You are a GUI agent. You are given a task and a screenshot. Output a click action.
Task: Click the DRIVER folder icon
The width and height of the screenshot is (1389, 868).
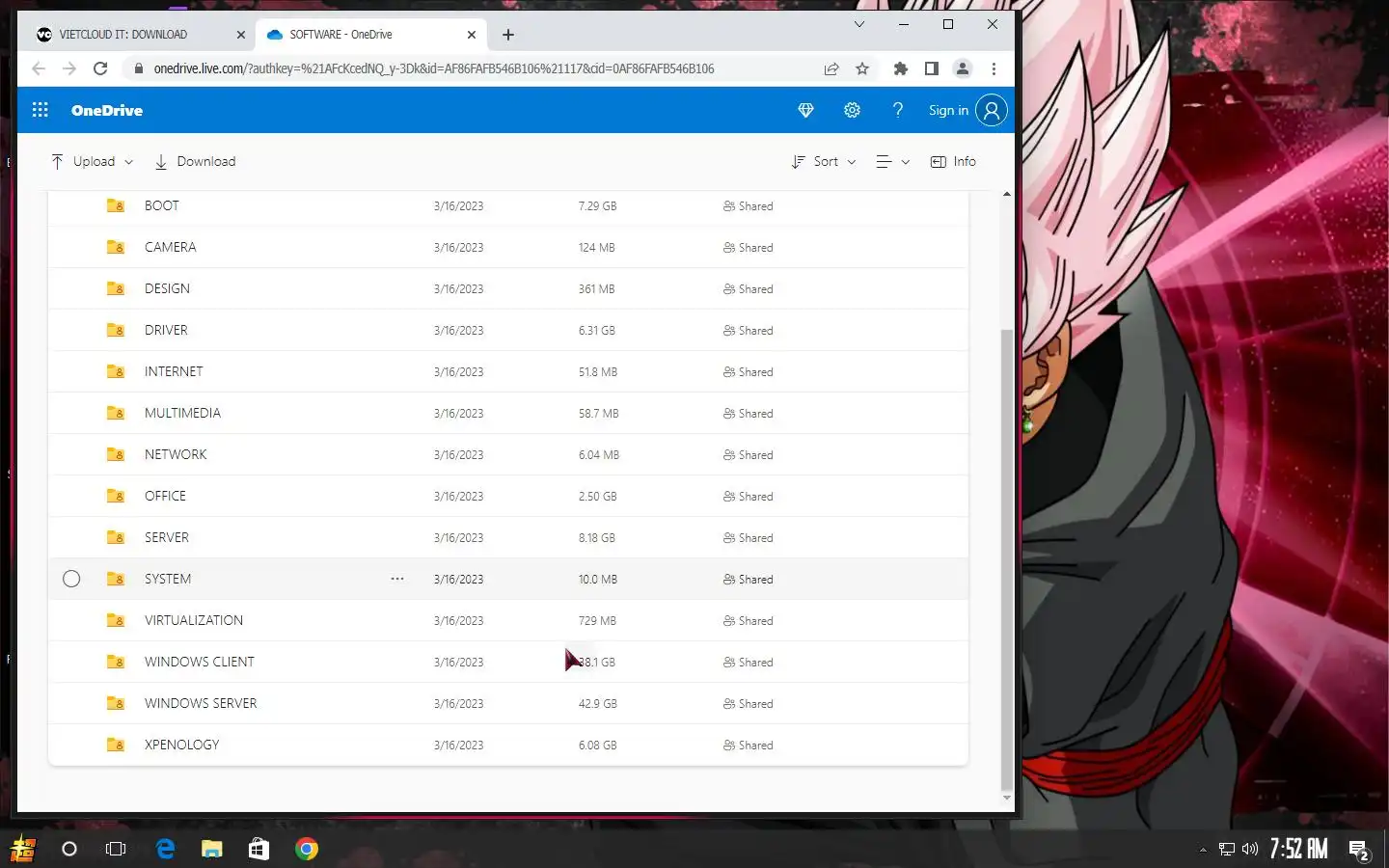(116, 330)
